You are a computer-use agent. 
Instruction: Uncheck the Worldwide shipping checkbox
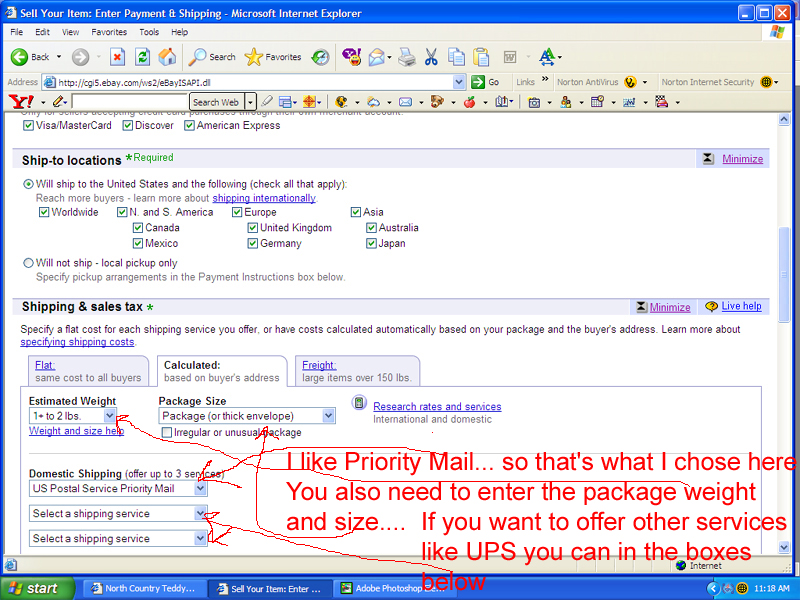click(44, 212)
